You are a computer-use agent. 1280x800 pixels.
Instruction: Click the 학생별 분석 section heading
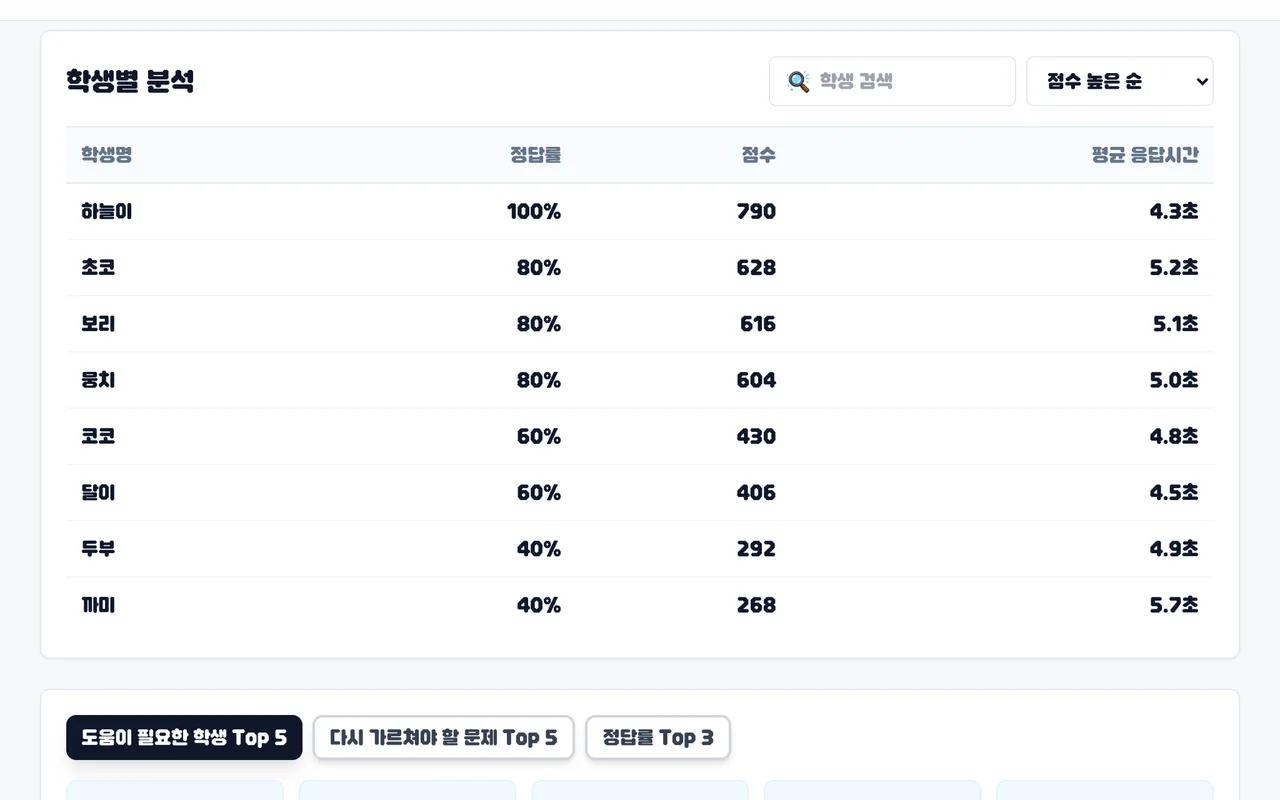130,81
